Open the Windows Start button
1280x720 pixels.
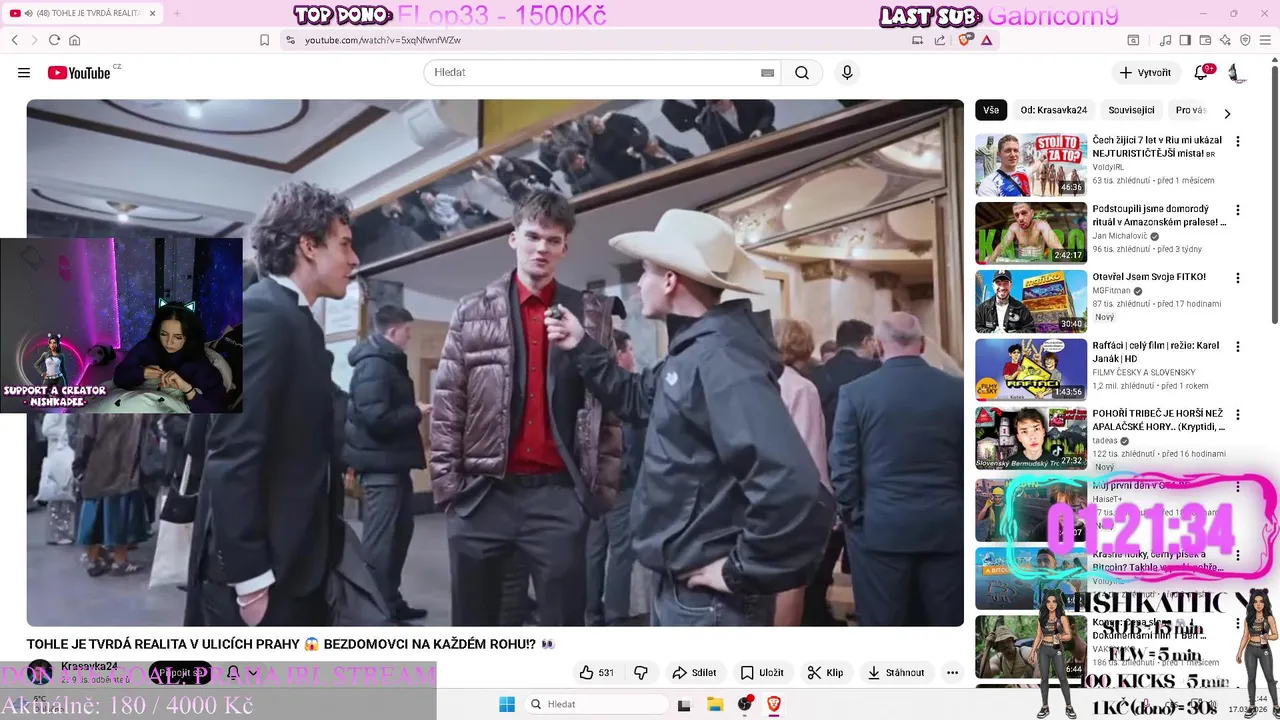[507, 704]
